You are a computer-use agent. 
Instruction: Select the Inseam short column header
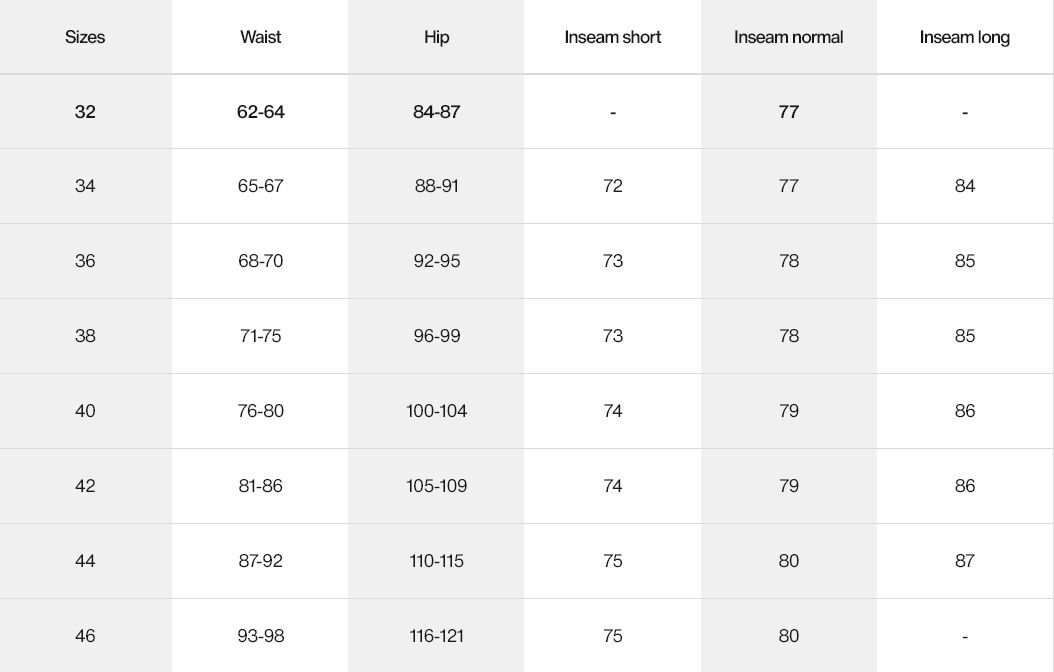coord(612,37)
